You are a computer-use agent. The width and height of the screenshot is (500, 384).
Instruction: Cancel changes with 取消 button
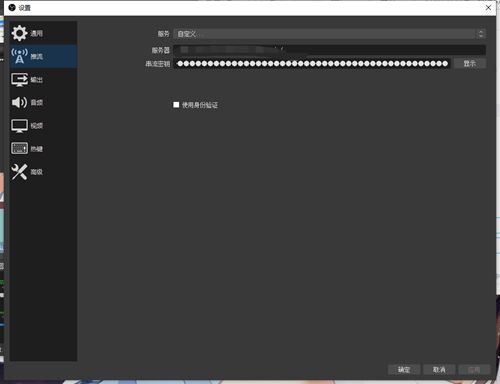click(x=439, y=369)
